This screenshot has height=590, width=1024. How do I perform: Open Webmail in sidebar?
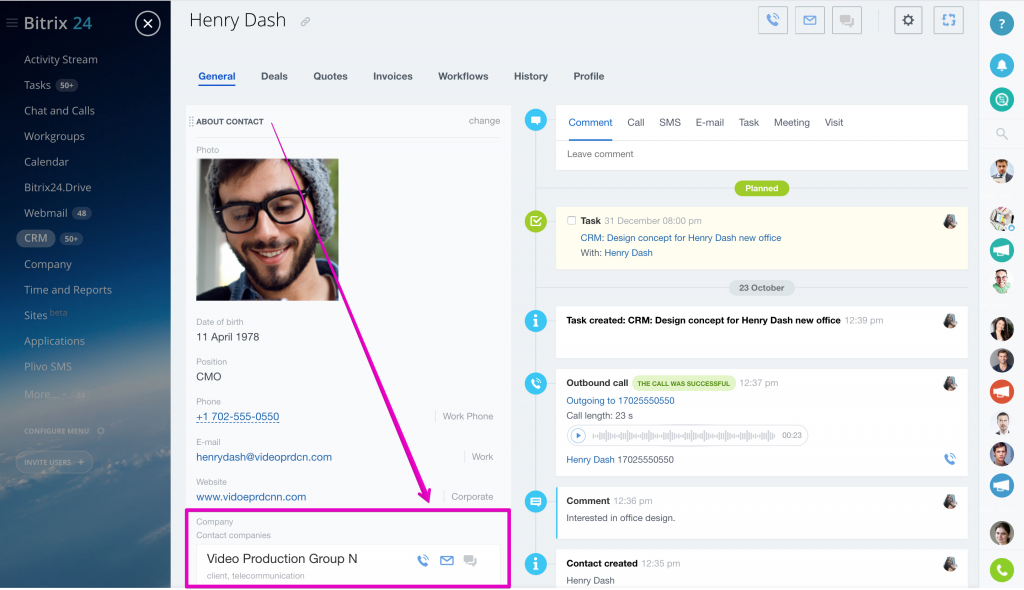(x=46, y=213)
